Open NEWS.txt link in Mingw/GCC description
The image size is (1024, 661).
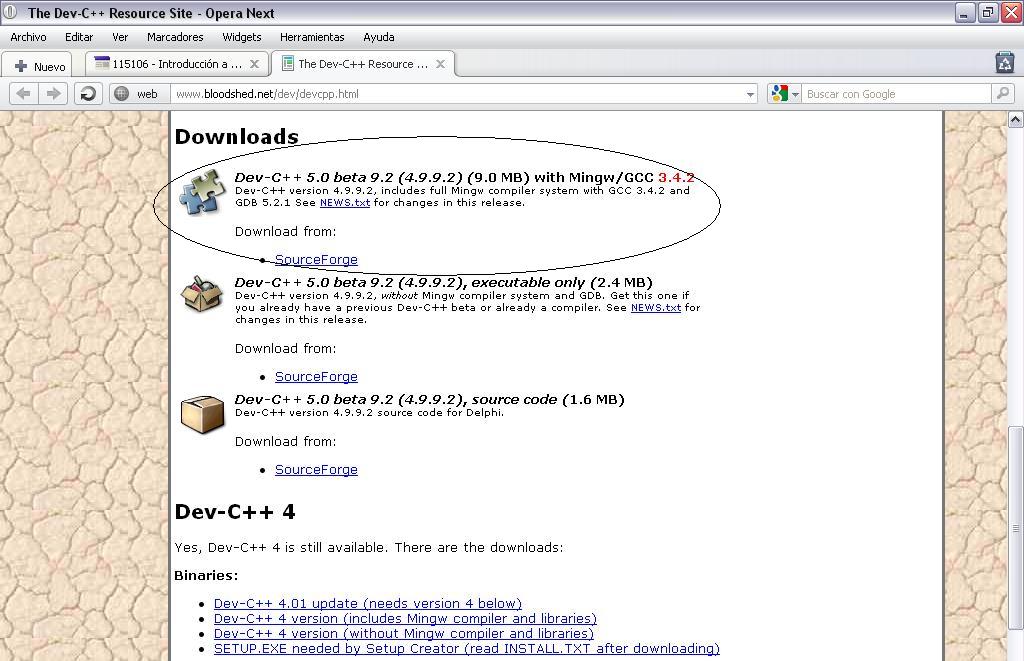click(x=345, y=203)
